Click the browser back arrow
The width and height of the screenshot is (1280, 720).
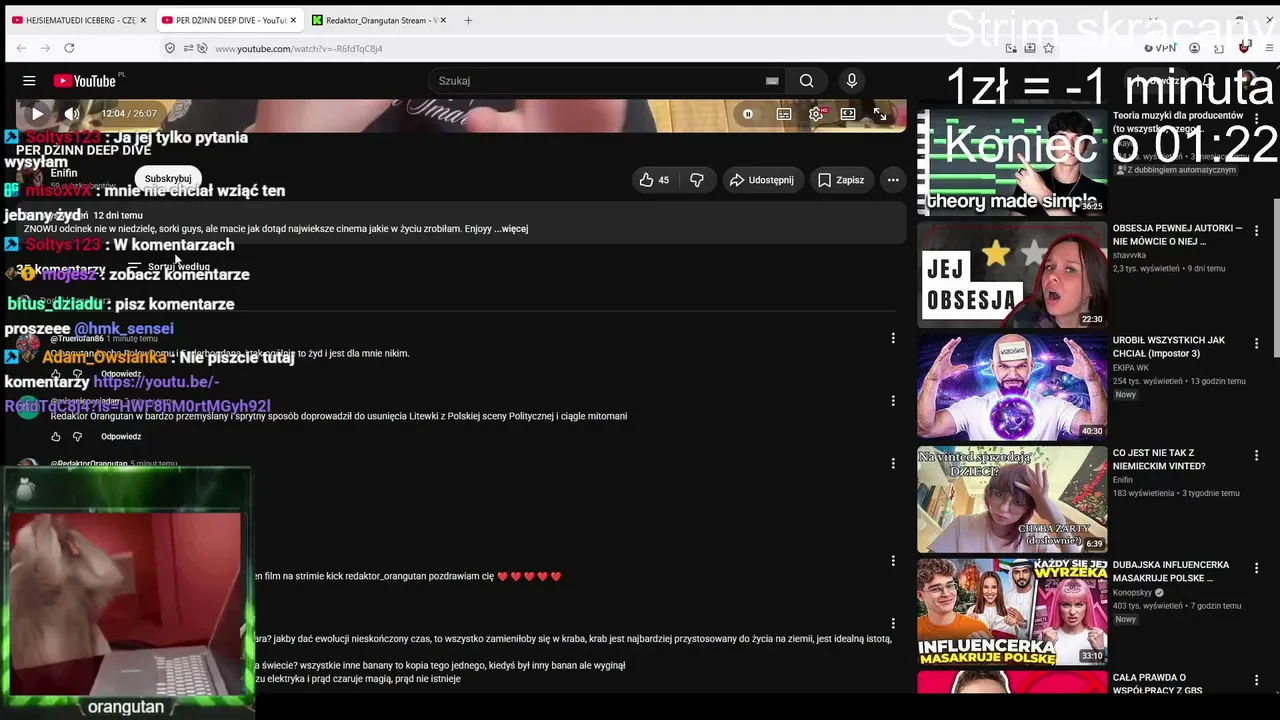pyautogui.click(x=21, y=48)
